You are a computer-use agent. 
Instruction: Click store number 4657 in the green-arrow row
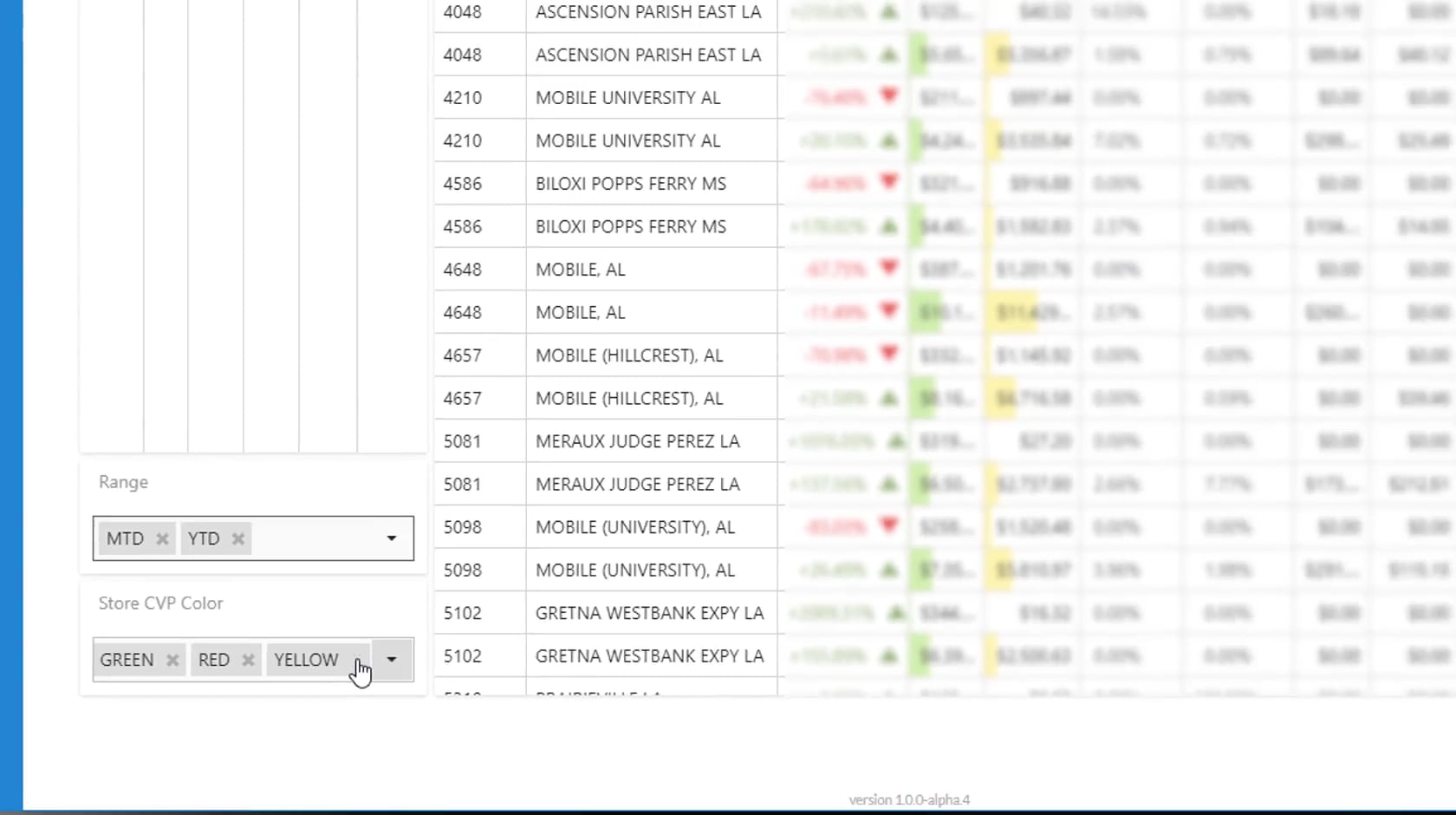(462, 398)
